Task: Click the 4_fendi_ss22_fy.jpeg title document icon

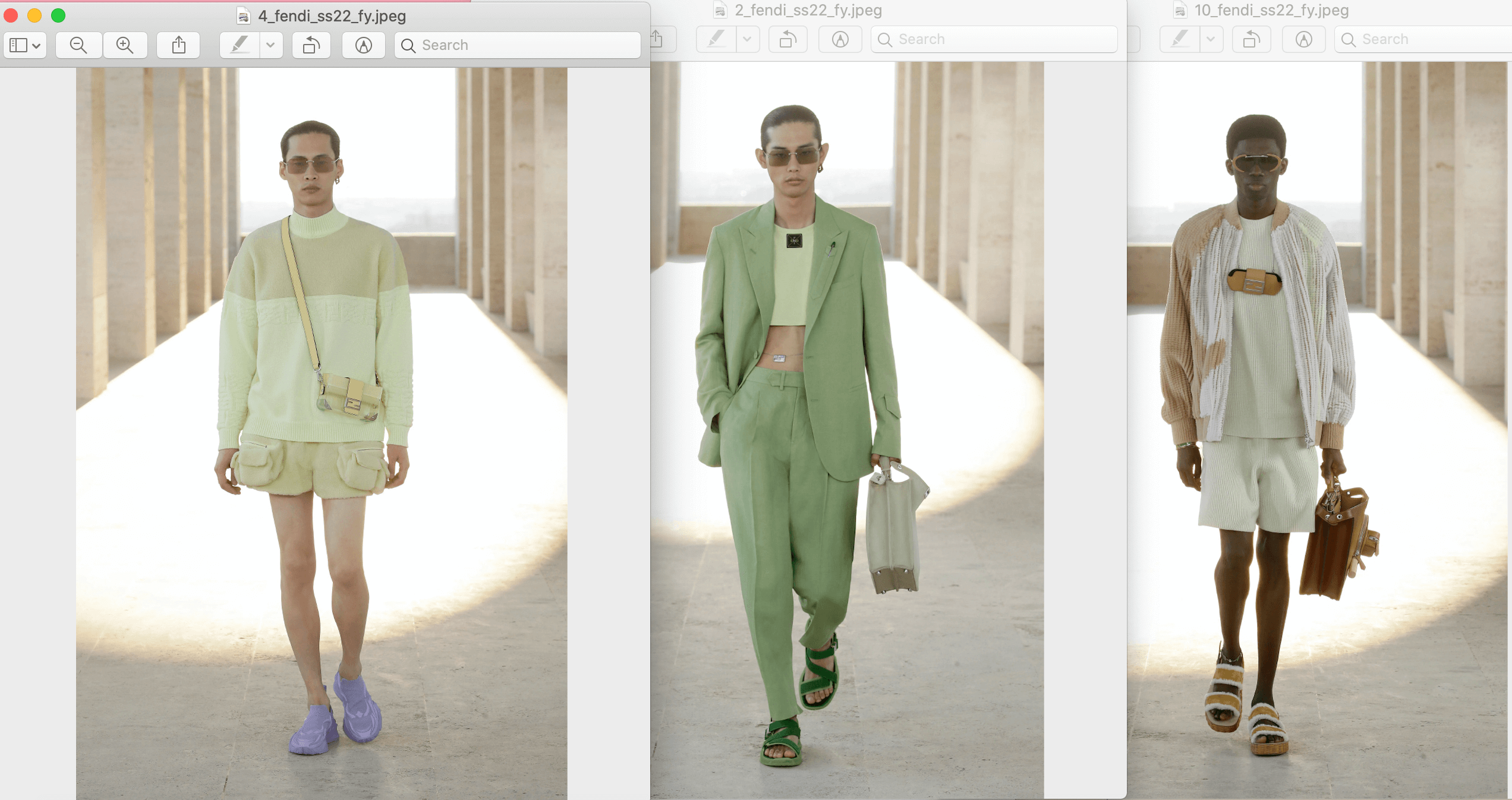Action: 243,16
